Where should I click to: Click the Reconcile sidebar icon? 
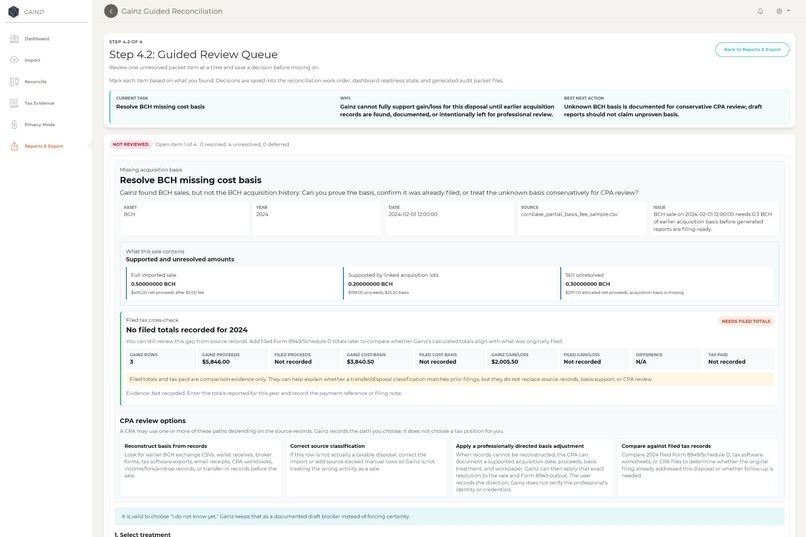click(14, 82)
